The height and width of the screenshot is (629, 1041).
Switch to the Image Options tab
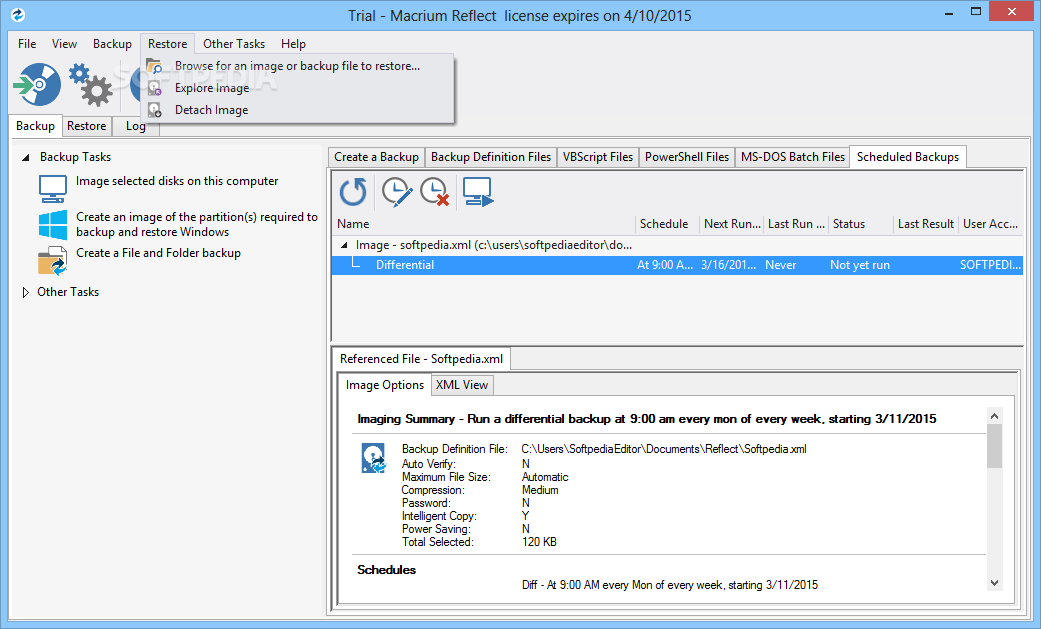pyautogui.click(x=385, y=385)
